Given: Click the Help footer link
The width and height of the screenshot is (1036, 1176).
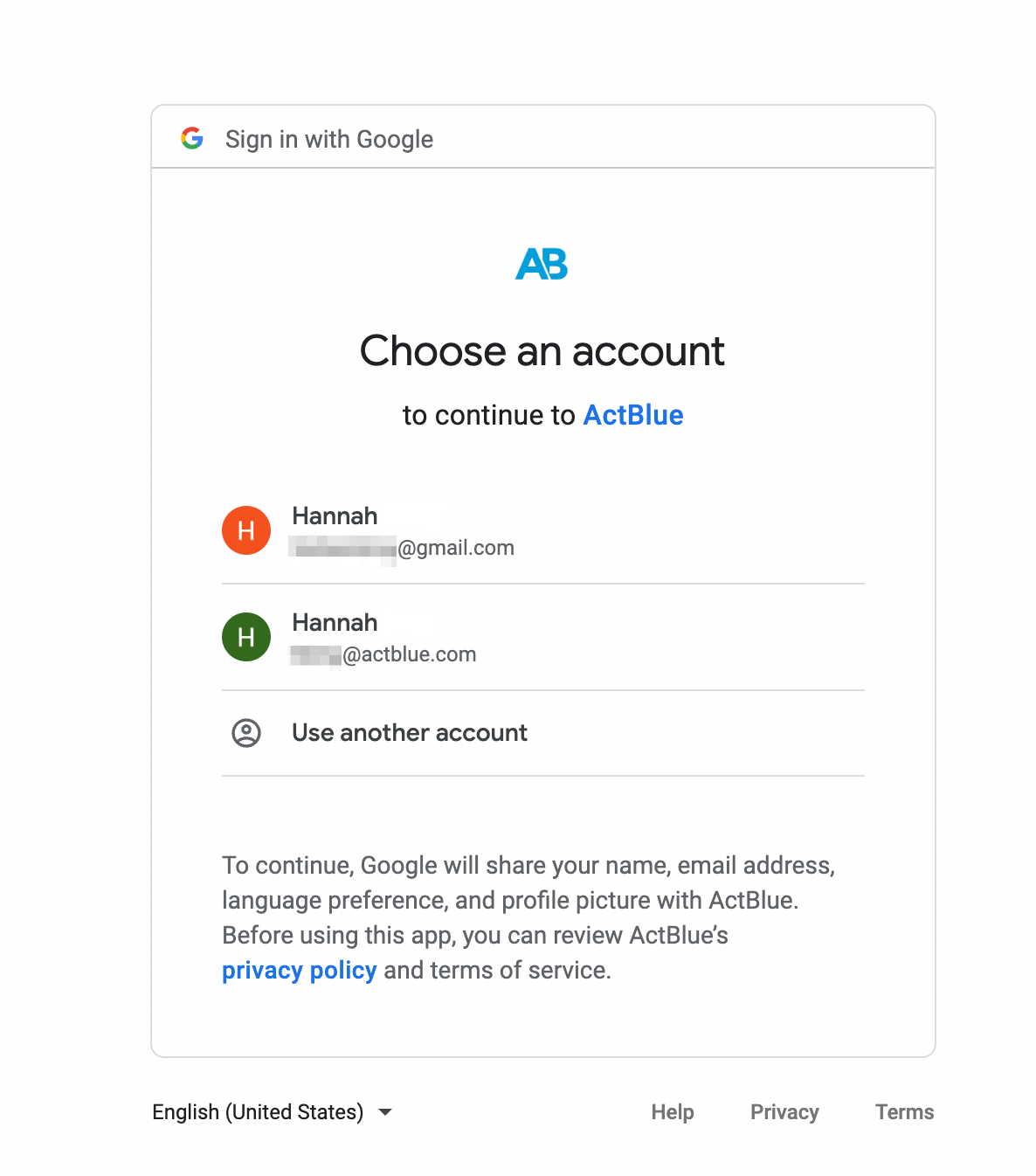Looking at the screenshot, I should [673, 1112].
